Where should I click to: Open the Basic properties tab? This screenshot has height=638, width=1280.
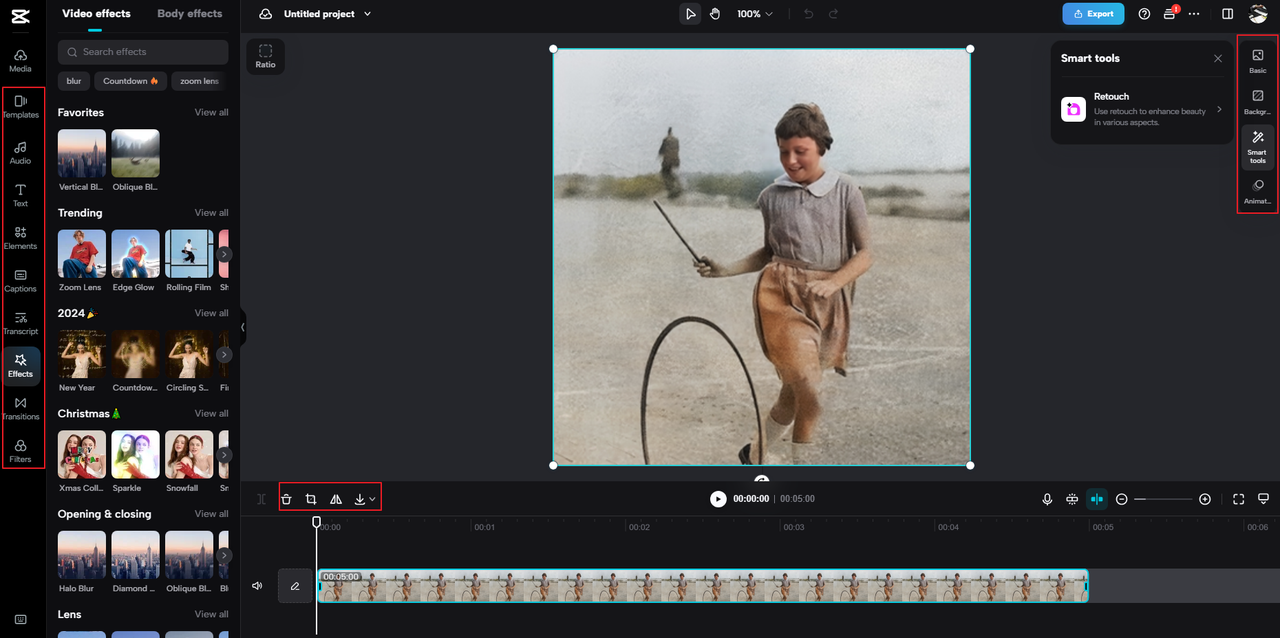1258,61
